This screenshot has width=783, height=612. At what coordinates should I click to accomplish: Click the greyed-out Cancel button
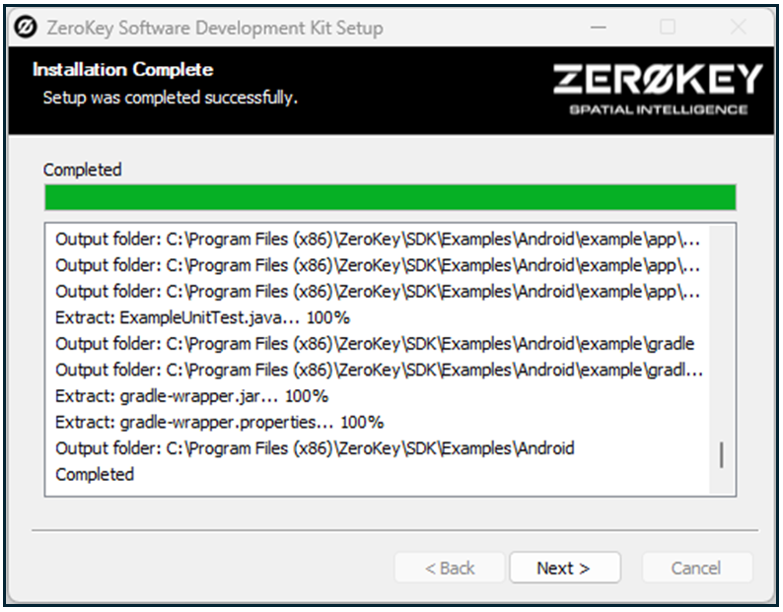(x=696, y=568)
